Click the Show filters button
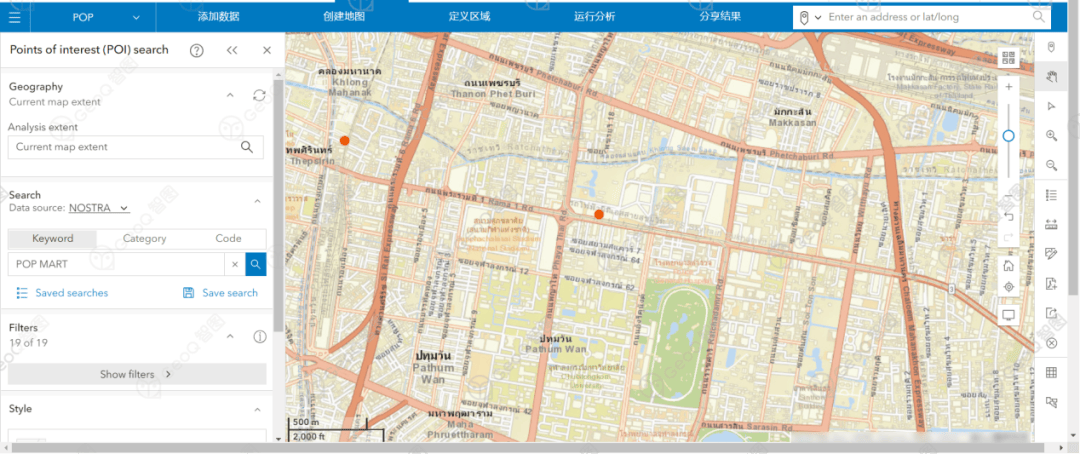This screenshot has width=1080, height=454. (137, 374)
